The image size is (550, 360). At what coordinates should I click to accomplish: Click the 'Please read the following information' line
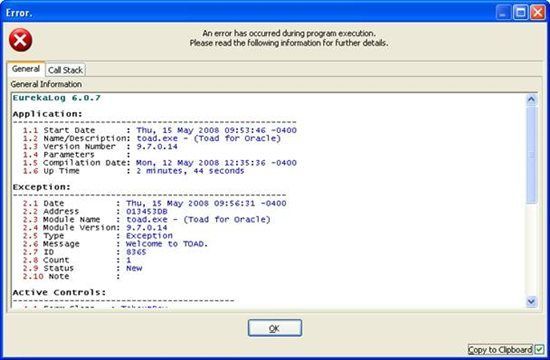(x=289, y=43)
